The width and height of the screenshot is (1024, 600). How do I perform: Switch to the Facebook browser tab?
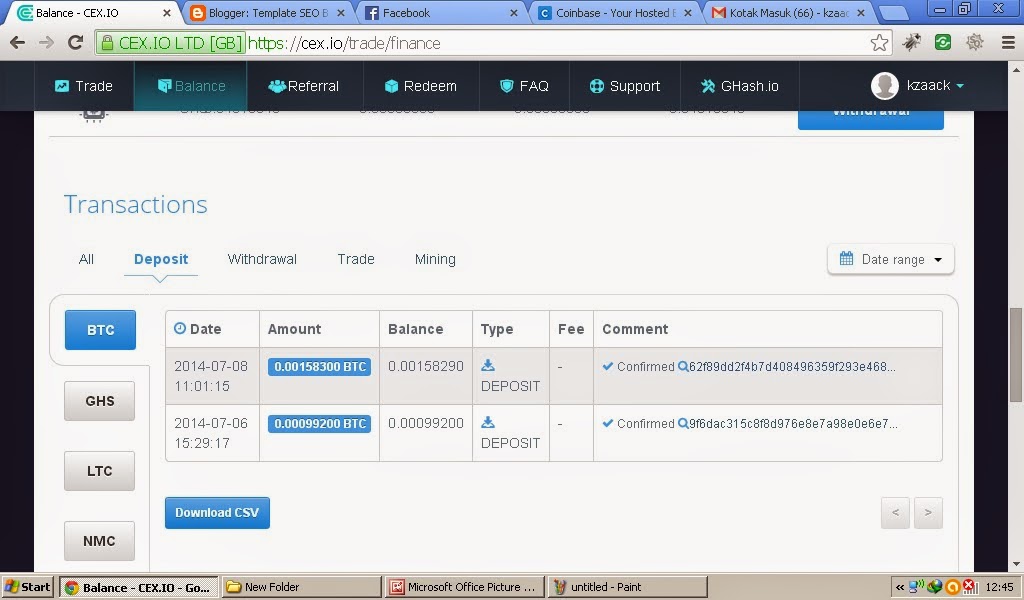pyautogui.click(x=441, y=12)
